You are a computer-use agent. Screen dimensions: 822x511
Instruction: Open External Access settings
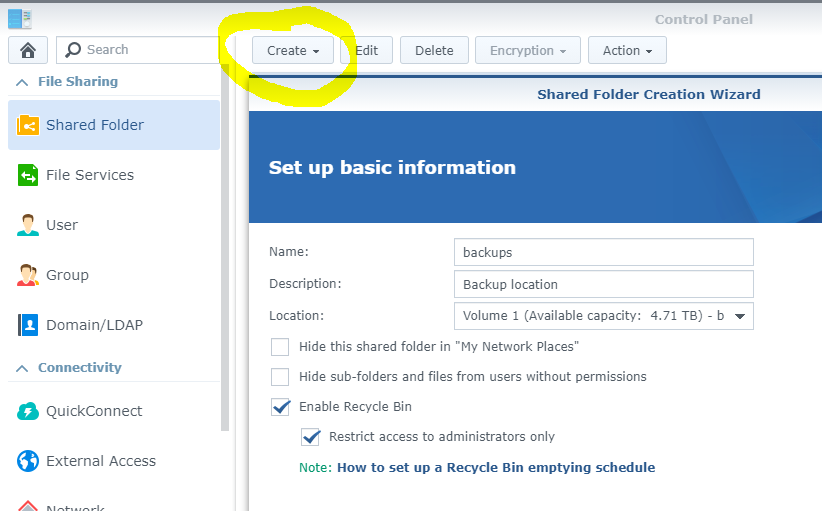(x=114, y=461)
